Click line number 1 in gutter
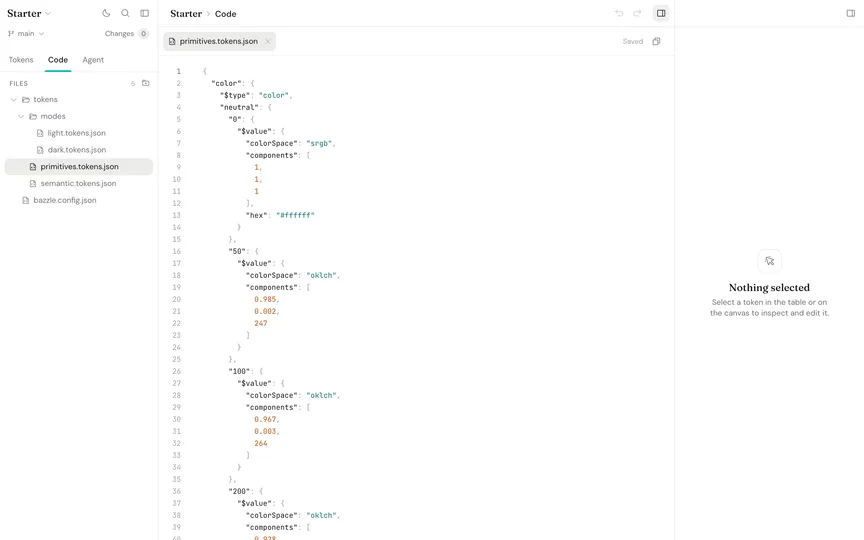The height and width of the screenshot is (540, 864). point(179,72)
